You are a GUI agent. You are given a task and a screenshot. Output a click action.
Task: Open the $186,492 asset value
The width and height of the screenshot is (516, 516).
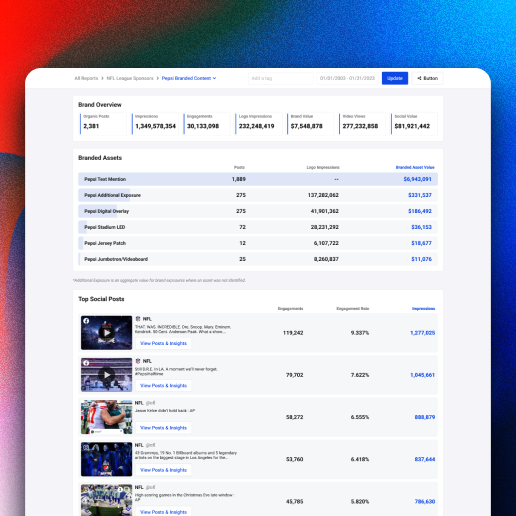(x=420, y=211)
